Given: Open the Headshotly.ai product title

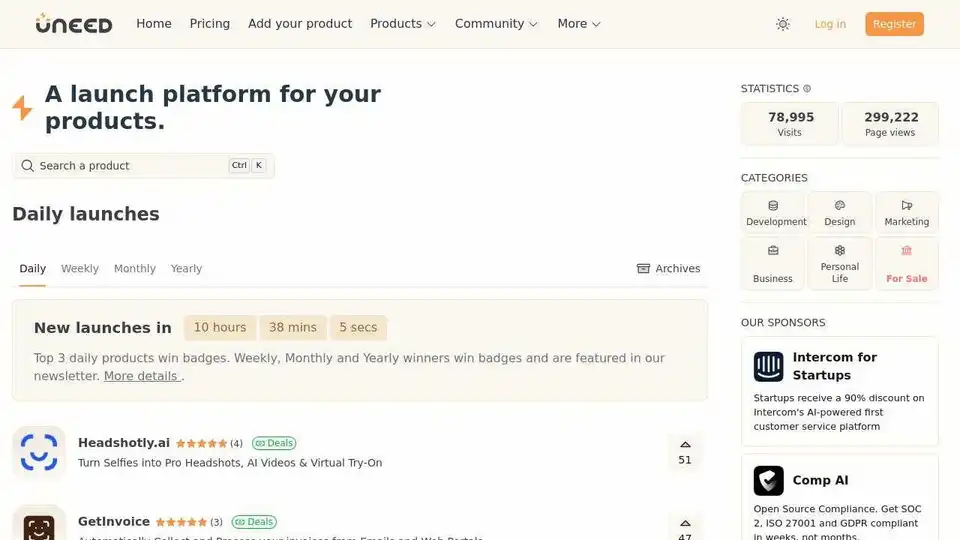Looking at the screenshot, I should tap(124, 443).
